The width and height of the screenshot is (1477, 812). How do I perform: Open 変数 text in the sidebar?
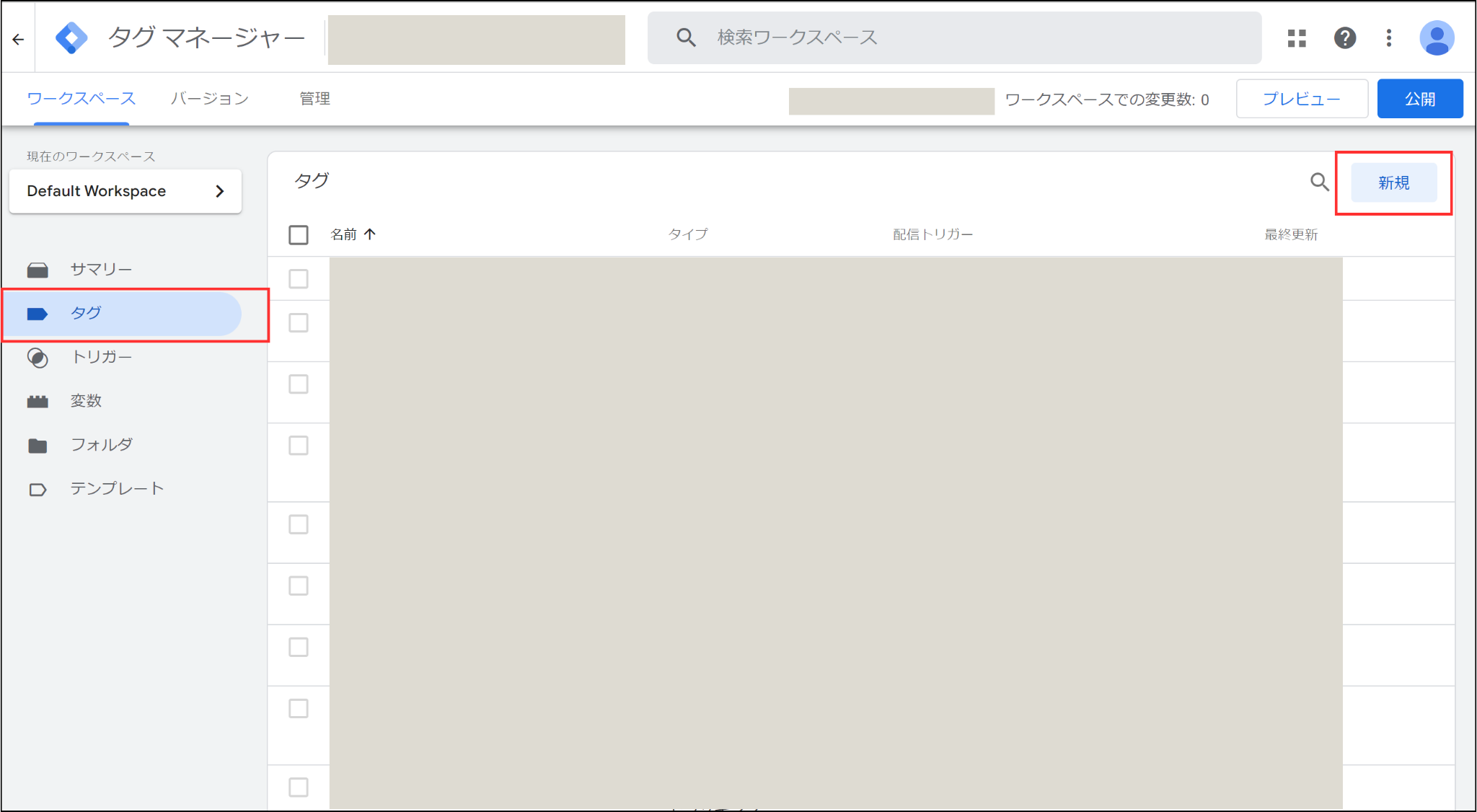click(x=86, y=401)
